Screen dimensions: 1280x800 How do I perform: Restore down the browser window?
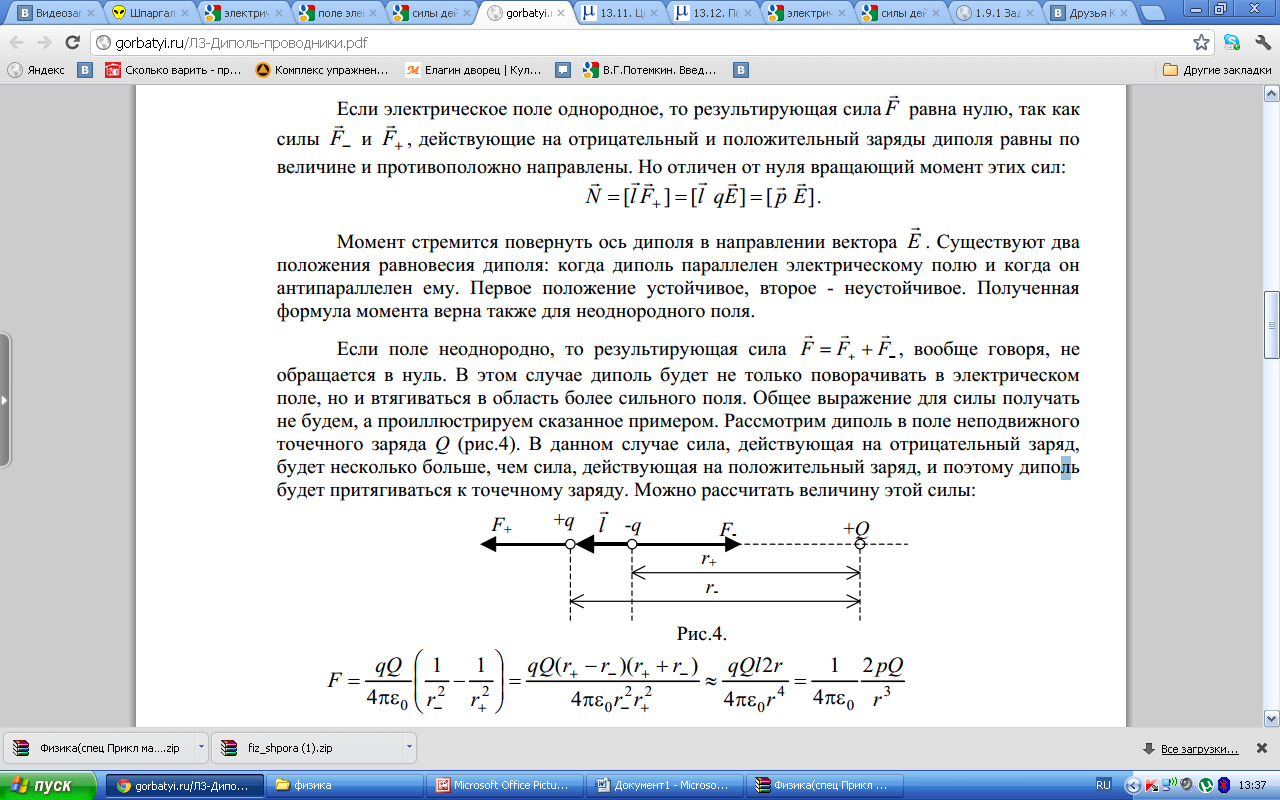pos(1221,9)
